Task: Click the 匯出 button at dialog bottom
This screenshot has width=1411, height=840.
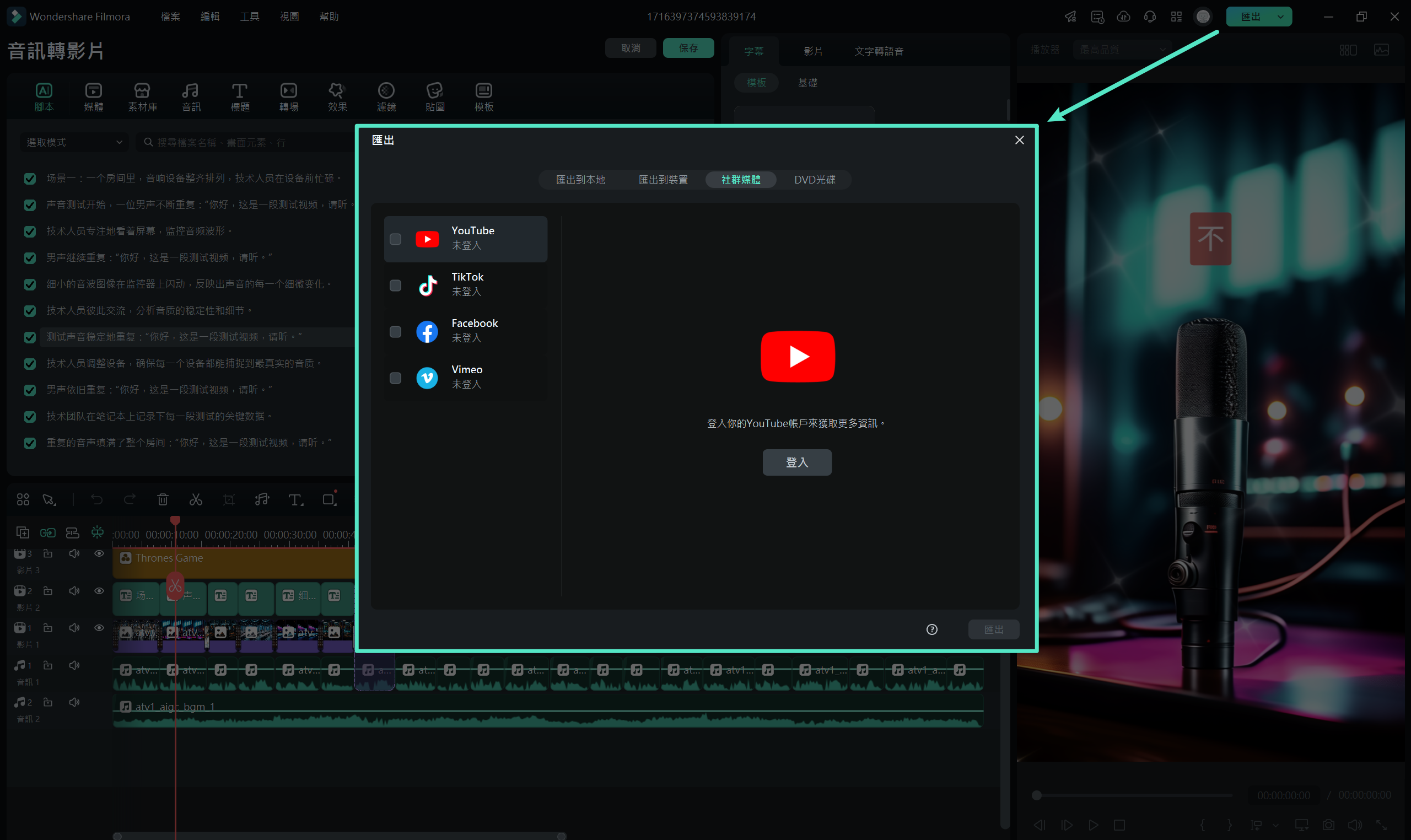Action: pos(994,629)
